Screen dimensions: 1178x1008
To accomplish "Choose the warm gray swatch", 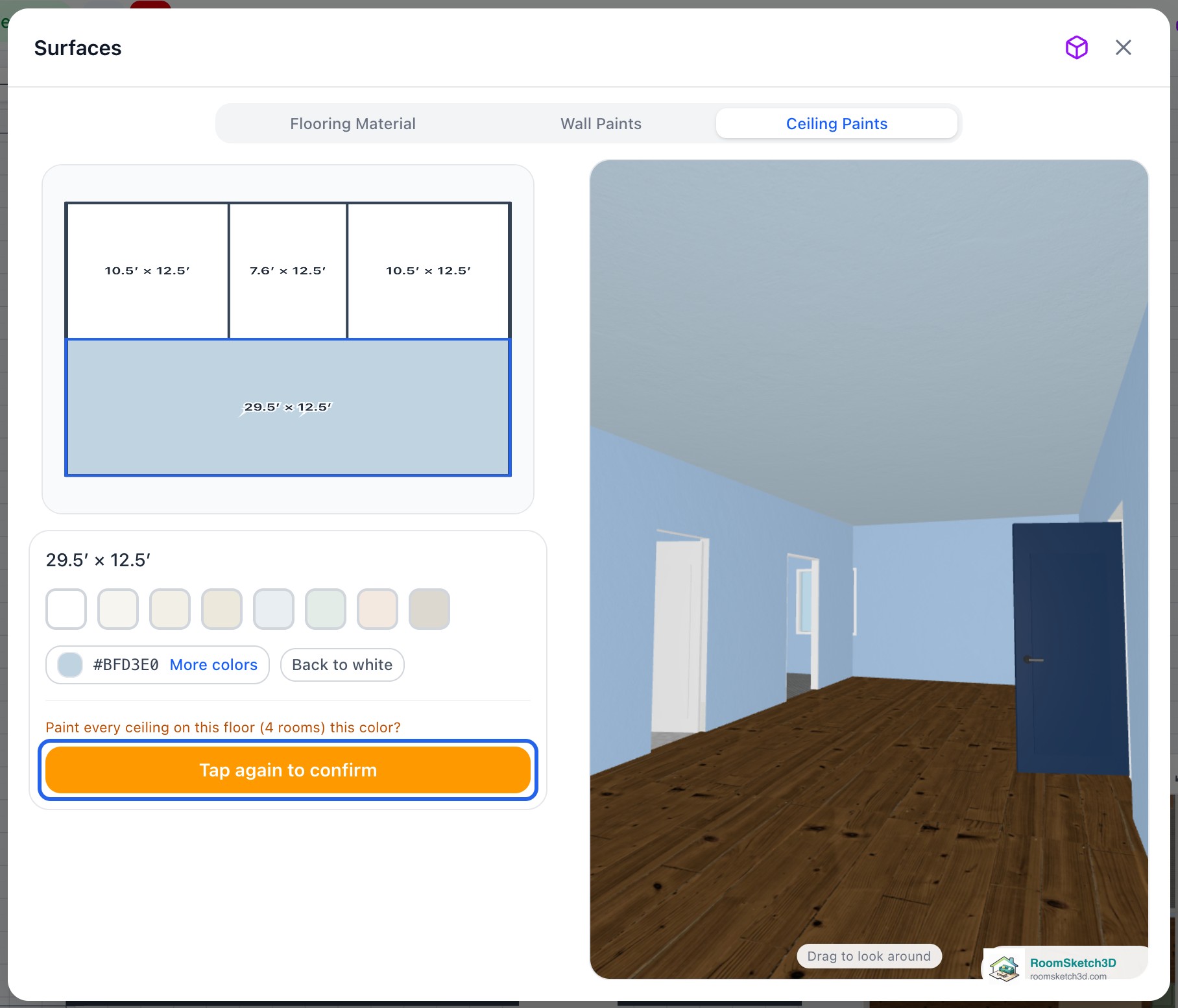I will pyautogui.click(x=429, y=609).
